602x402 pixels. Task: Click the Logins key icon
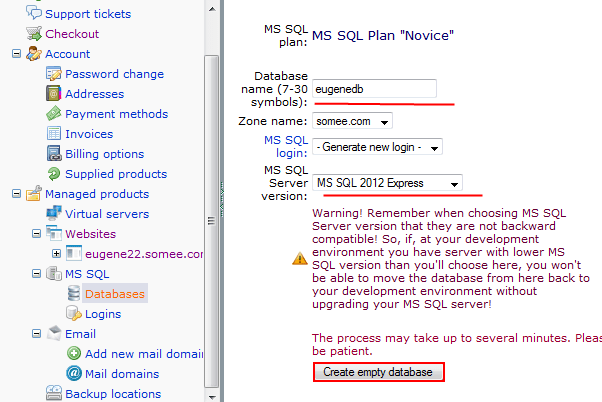pyautogui.click(x=74, y=313)
